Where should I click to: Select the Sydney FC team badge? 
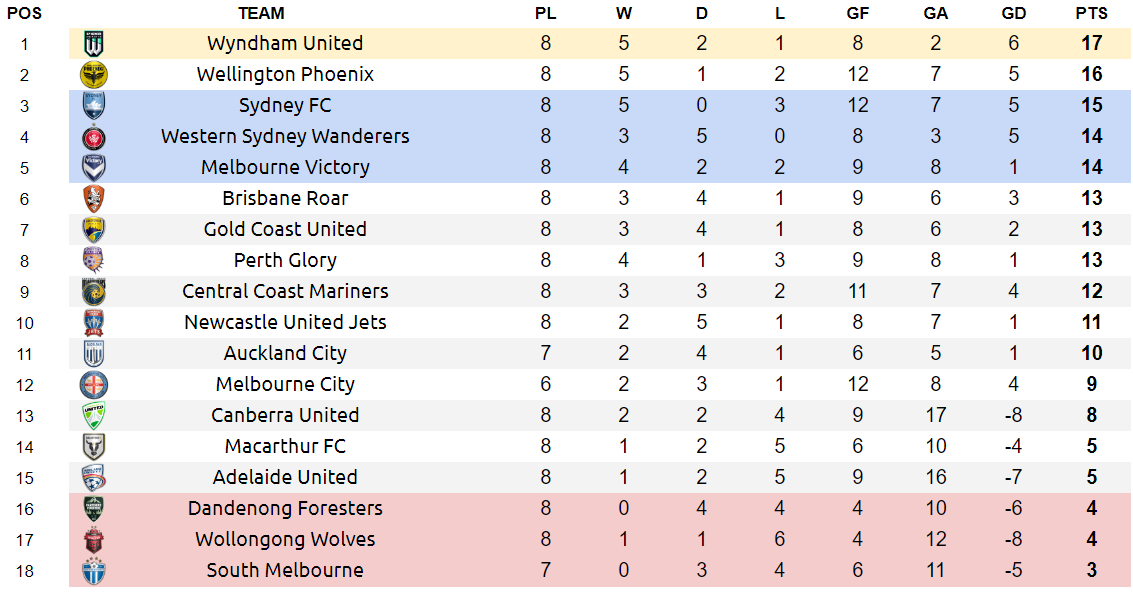[x=94, y=106]
